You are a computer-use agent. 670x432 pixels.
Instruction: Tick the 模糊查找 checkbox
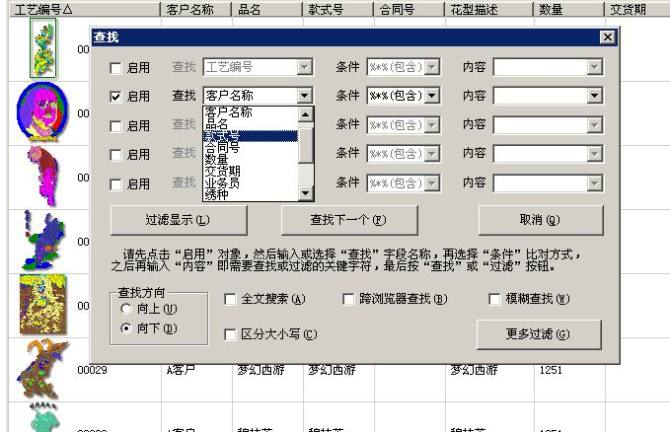tap(495, 299)
